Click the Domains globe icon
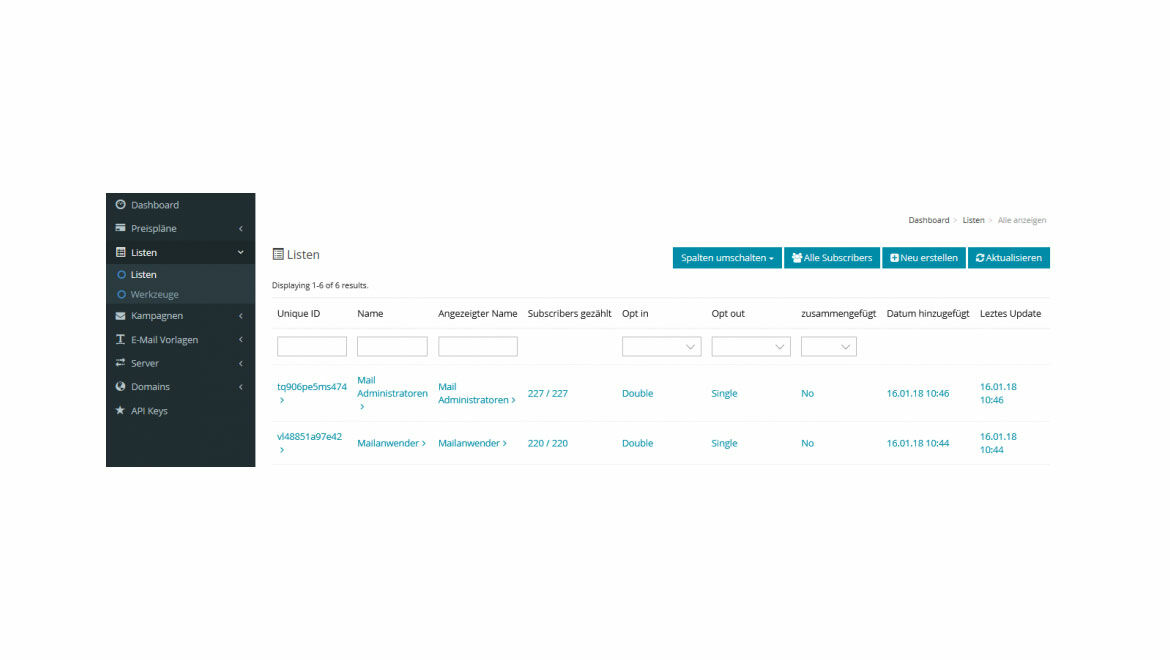The width and height of the screenshot is (1170, 660). point(120,386)
